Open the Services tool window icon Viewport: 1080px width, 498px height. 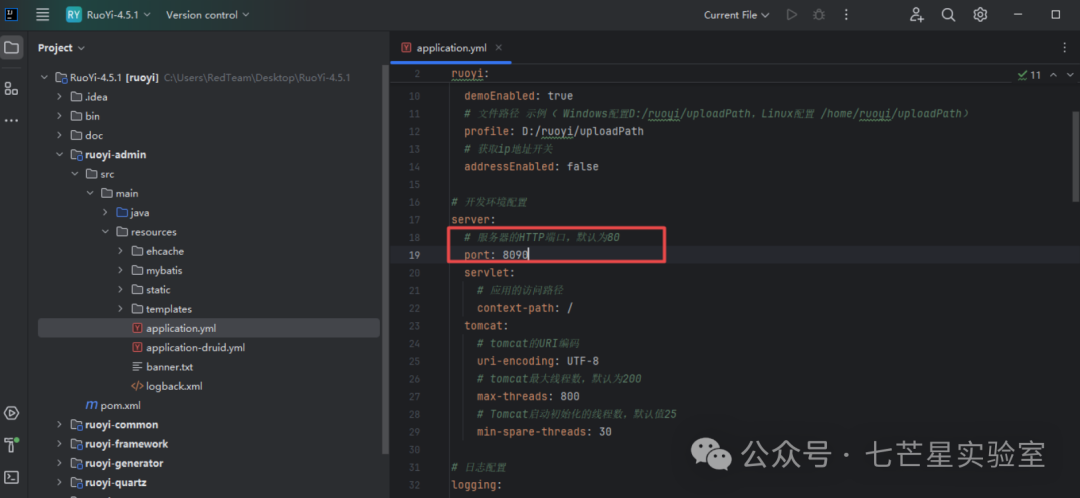click(11, 413)
